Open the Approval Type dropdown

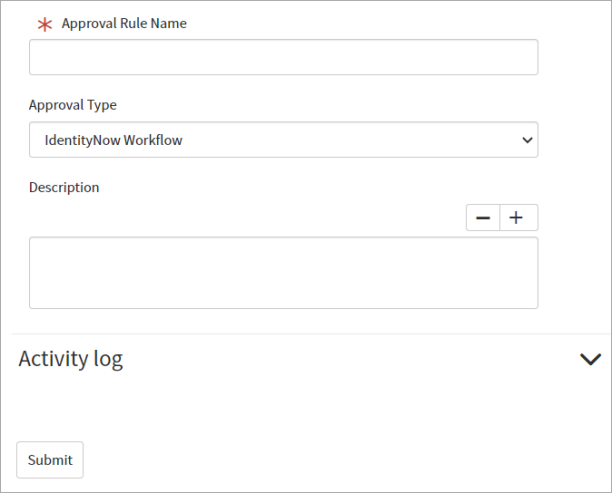click(x=284, y=140)
